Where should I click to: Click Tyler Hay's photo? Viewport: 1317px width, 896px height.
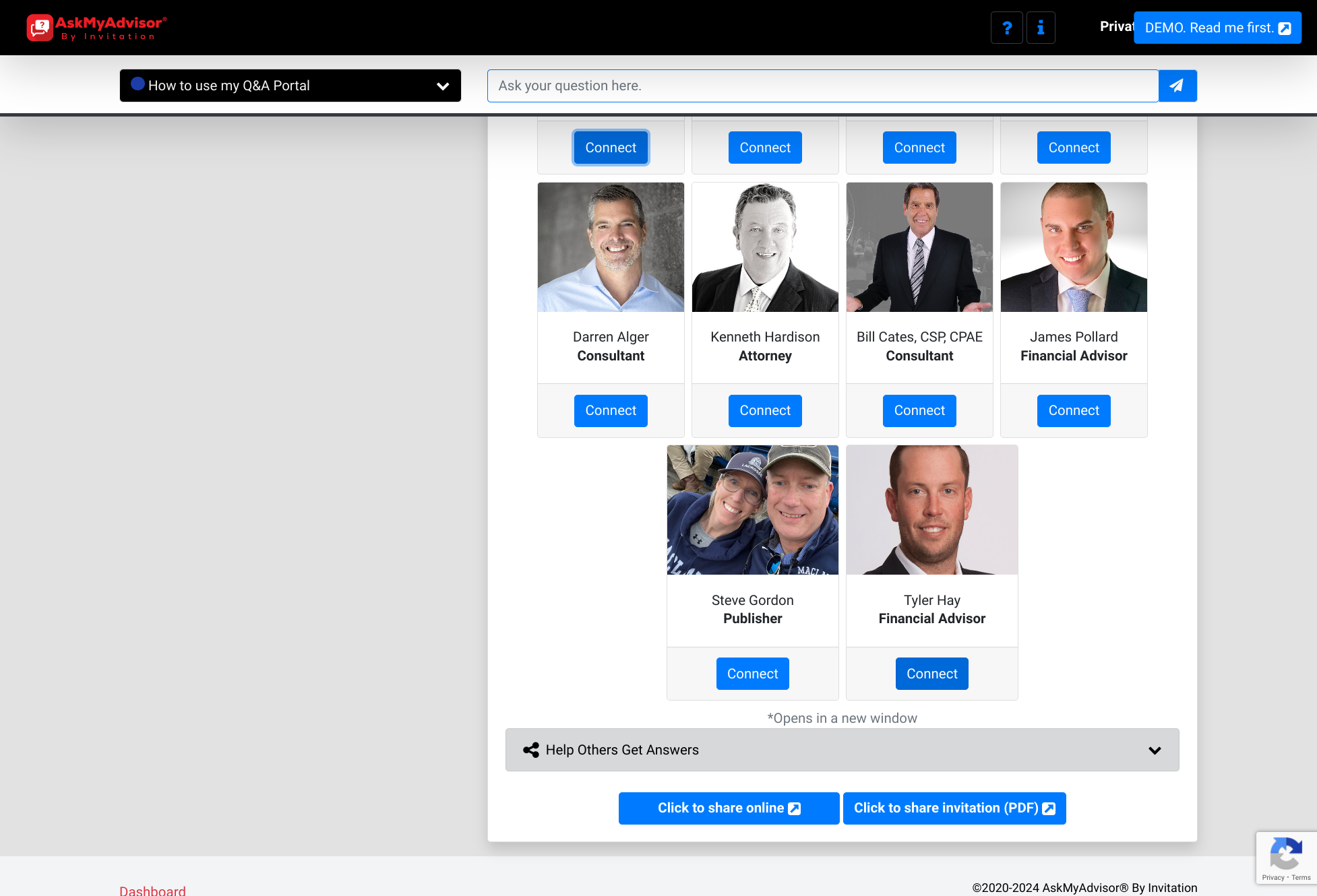pos(932,510)
